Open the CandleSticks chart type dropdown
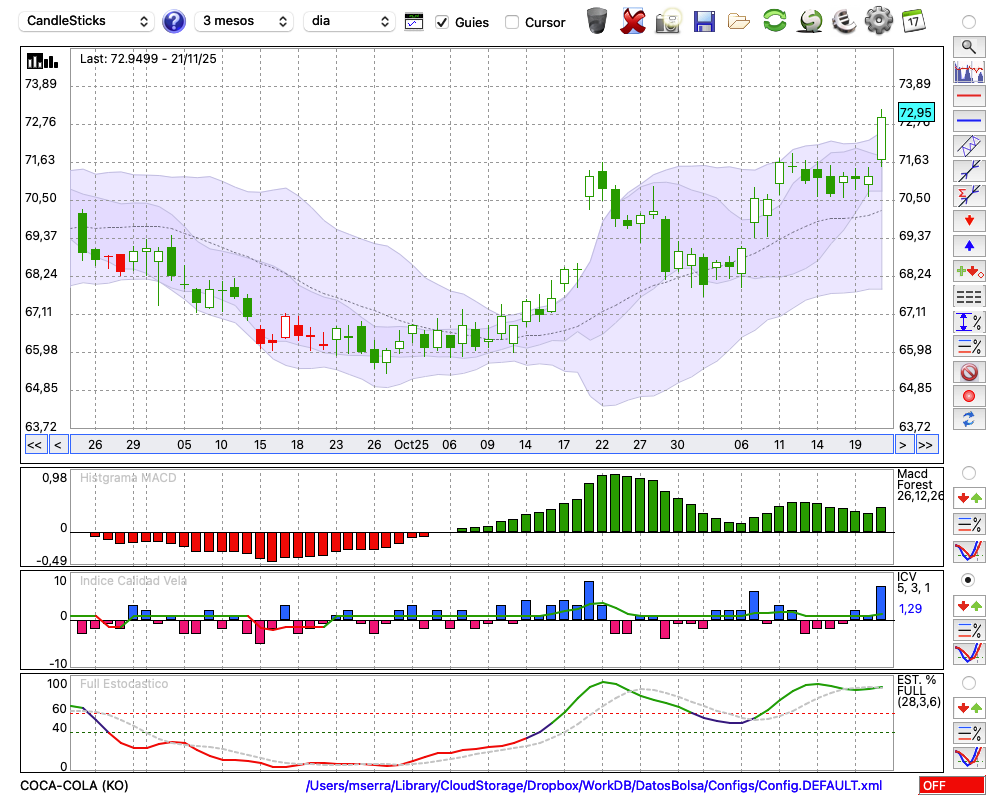 tap(88, 21)
